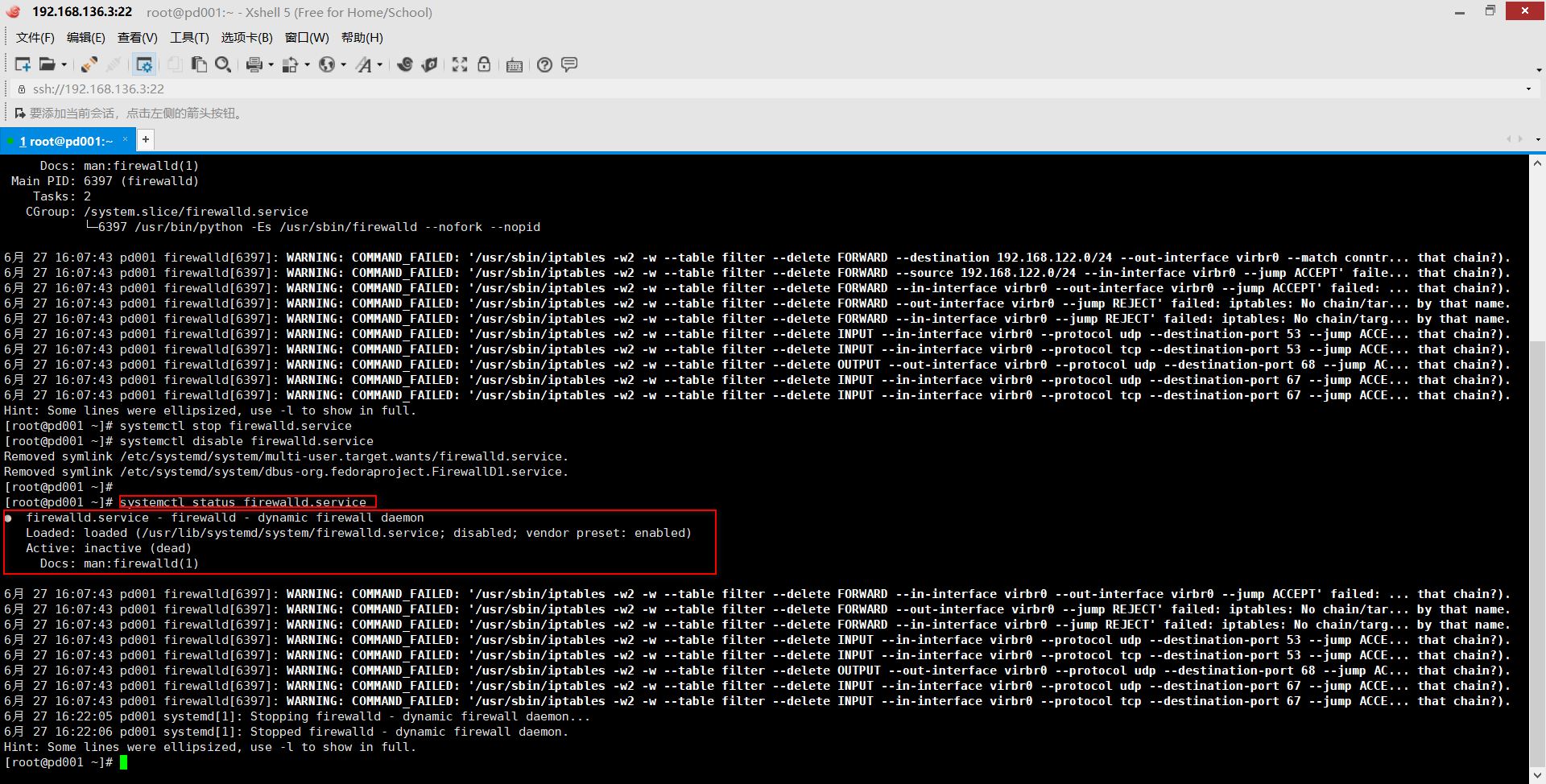This screenshot has width=1546, height=784.
Task: Click 'Stopped firewalld - dynamic firewall daemon.' line
Action: click(x=409, y=732)
